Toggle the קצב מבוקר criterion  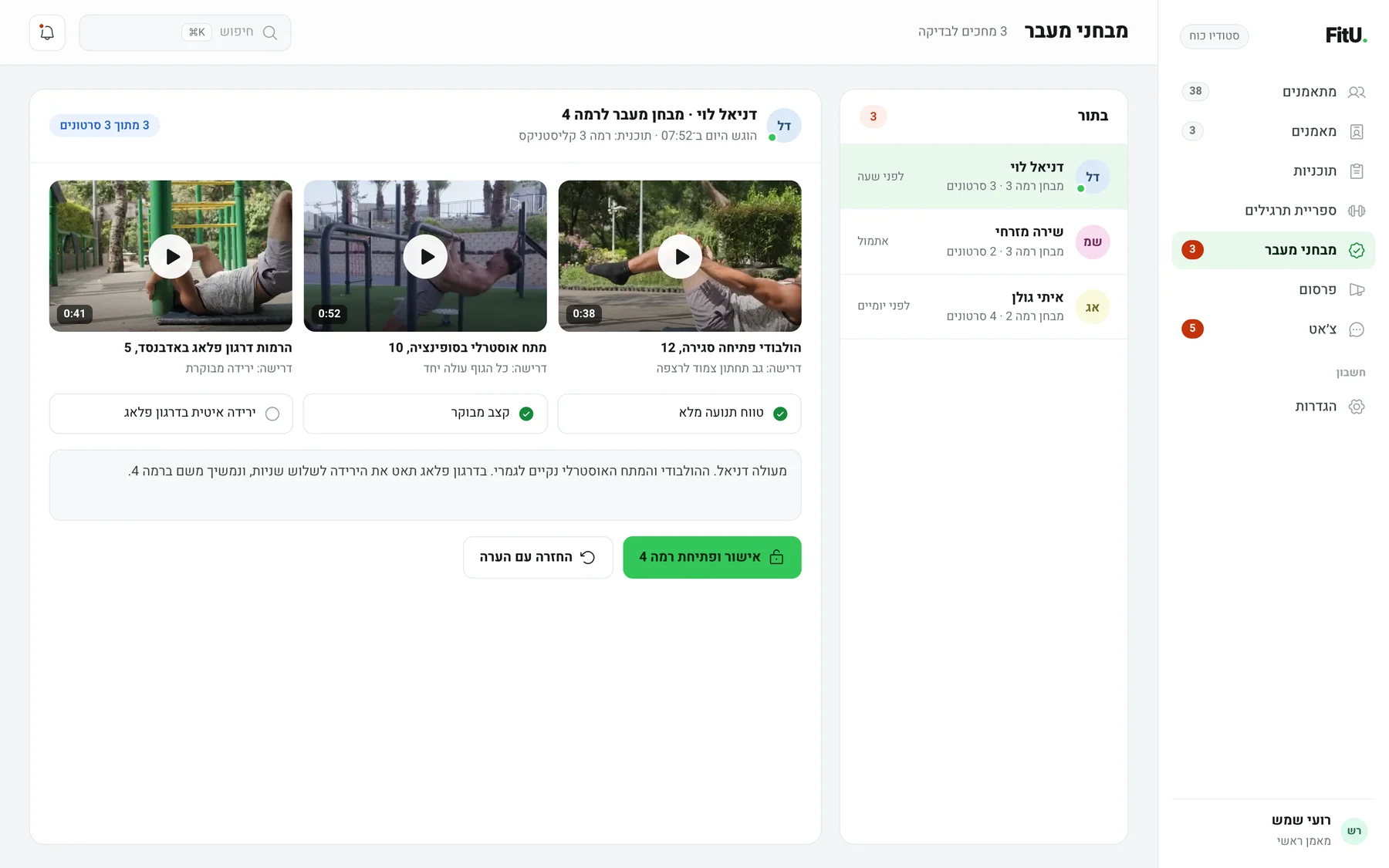[425, 414]
